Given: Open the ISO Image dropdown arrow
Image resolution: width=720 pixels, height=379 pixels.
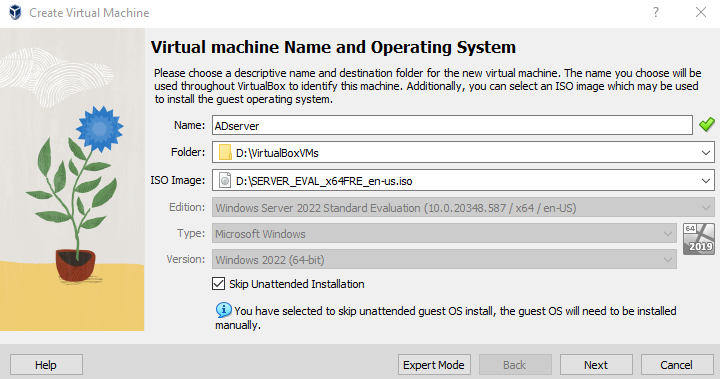Looking at the screenshot, I should click(x=706, y=181).
